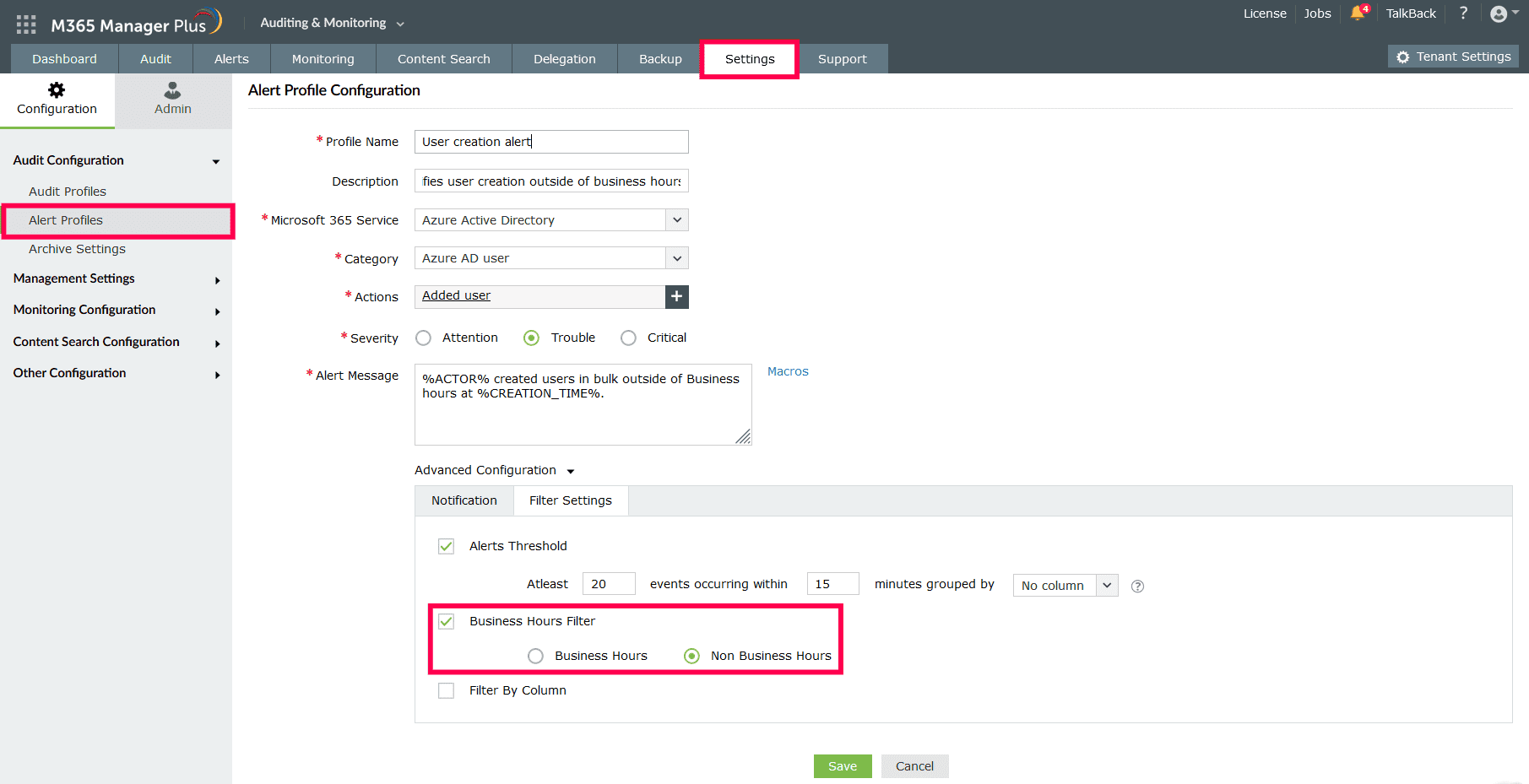Click the minutes value field
The image size is (1529, 784).
point(832,584)
